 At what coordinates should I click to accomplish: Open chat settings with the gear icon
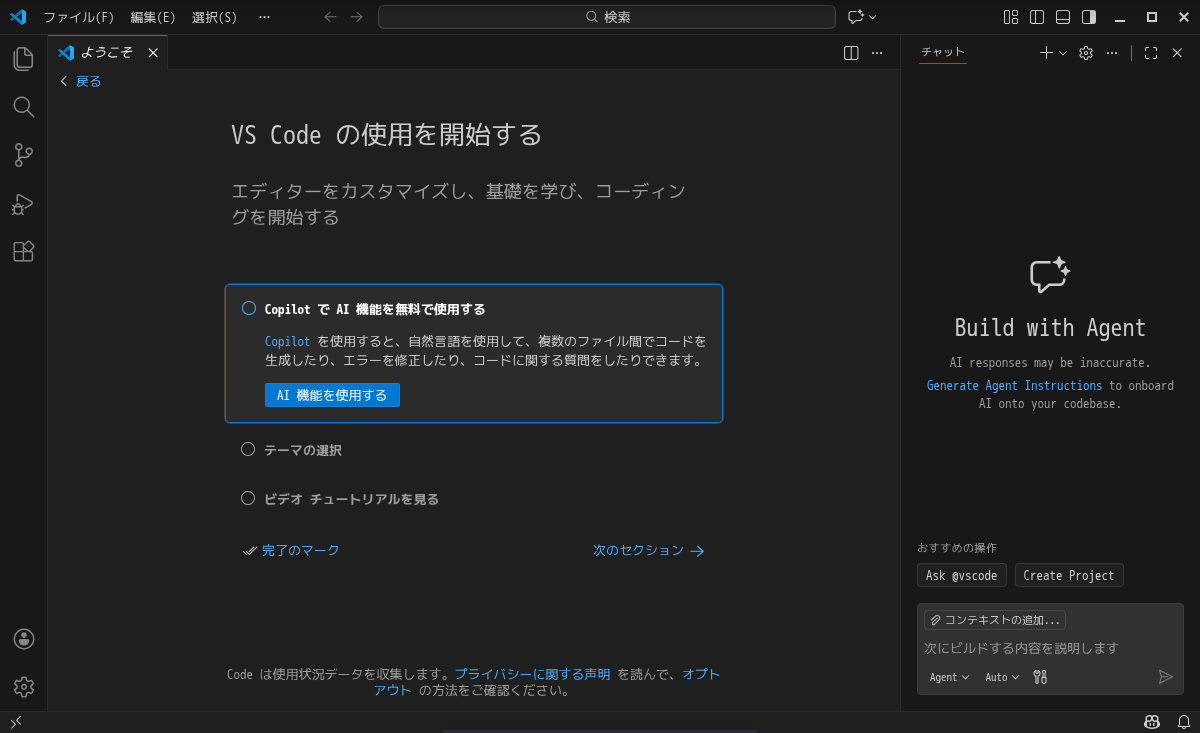pos(1085,52)
